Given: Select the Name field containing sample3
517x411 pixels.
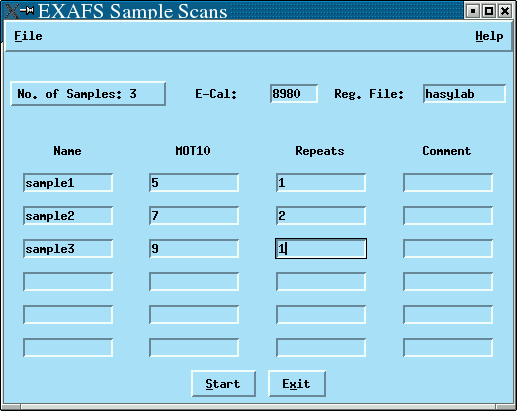Looking at the screenshot, I should point(68,249).
